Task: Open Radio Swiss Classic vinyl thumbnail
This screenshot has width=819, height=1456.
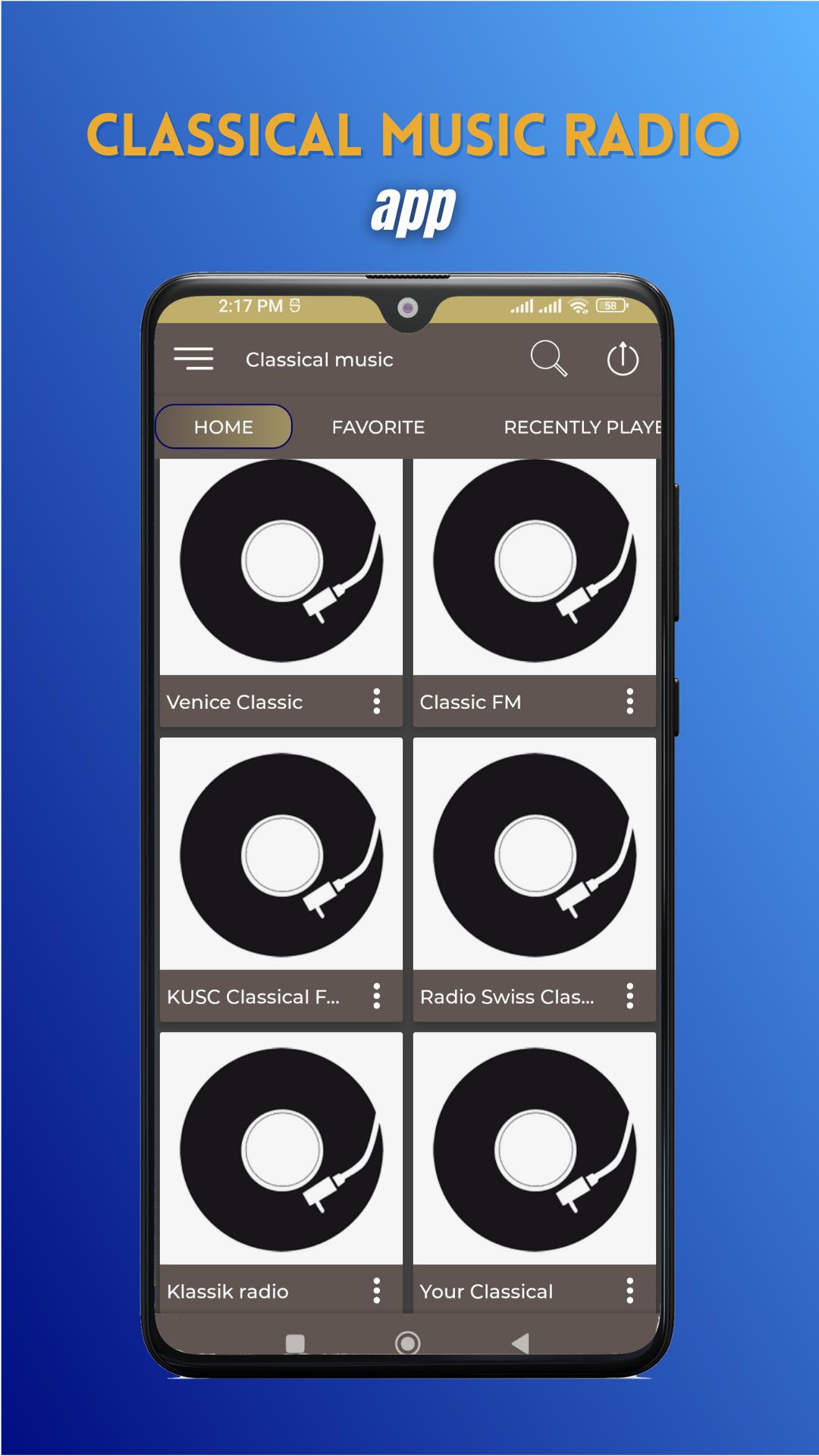Action: [535, 854]
